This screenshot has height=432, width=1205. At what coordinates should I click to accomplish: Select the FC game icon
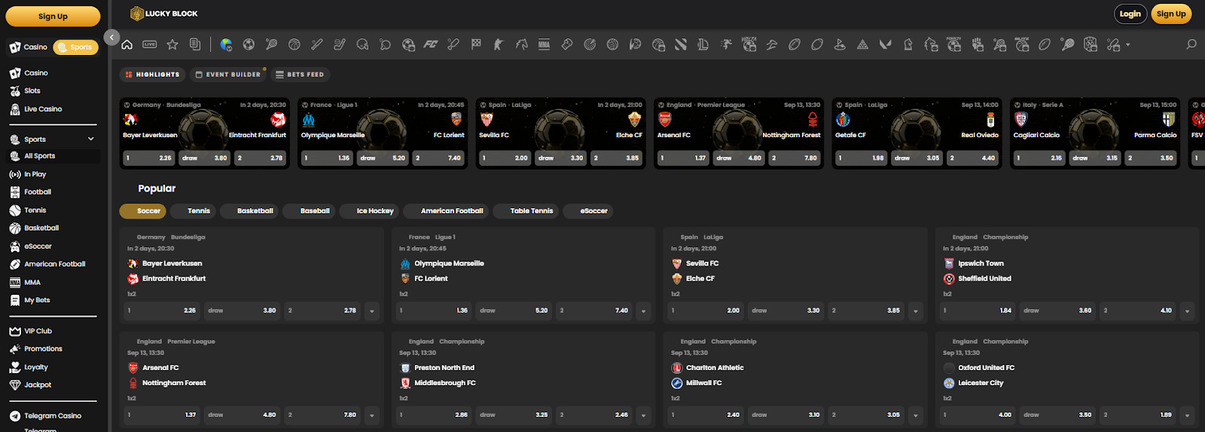(430, 44)
